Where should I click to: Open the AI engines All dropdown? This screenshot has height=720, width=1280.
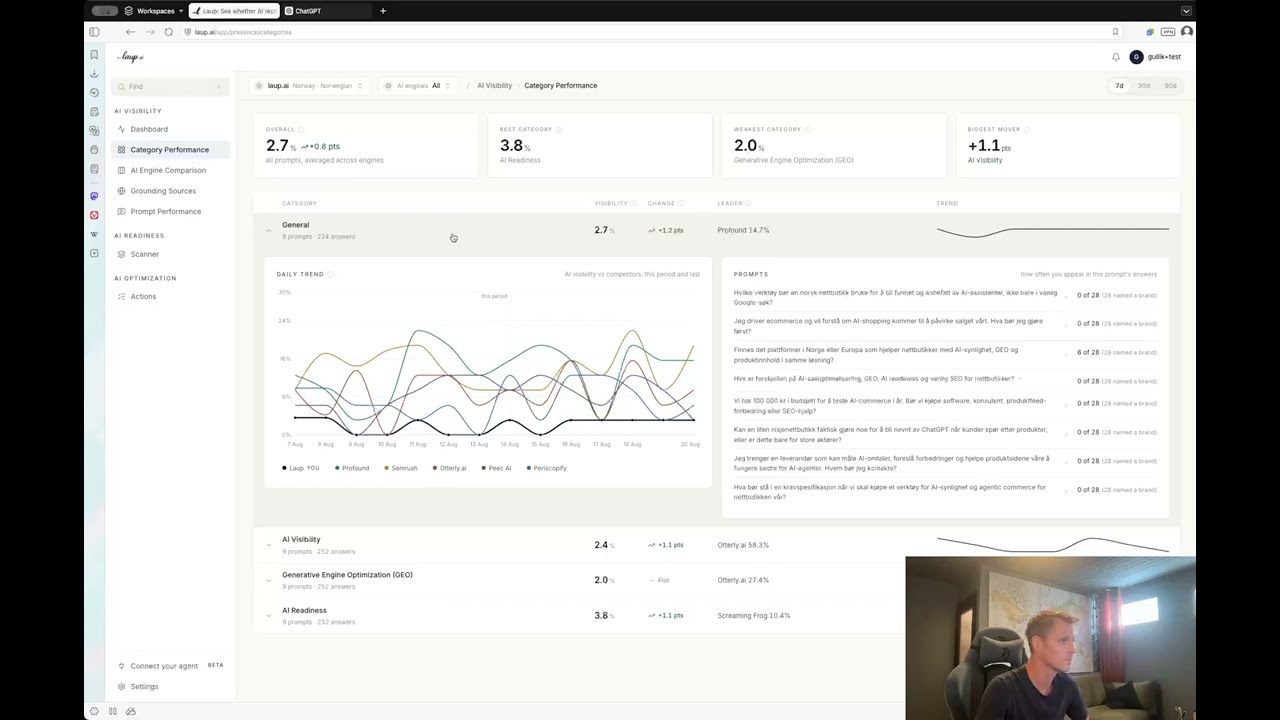[x=418, y=86]
